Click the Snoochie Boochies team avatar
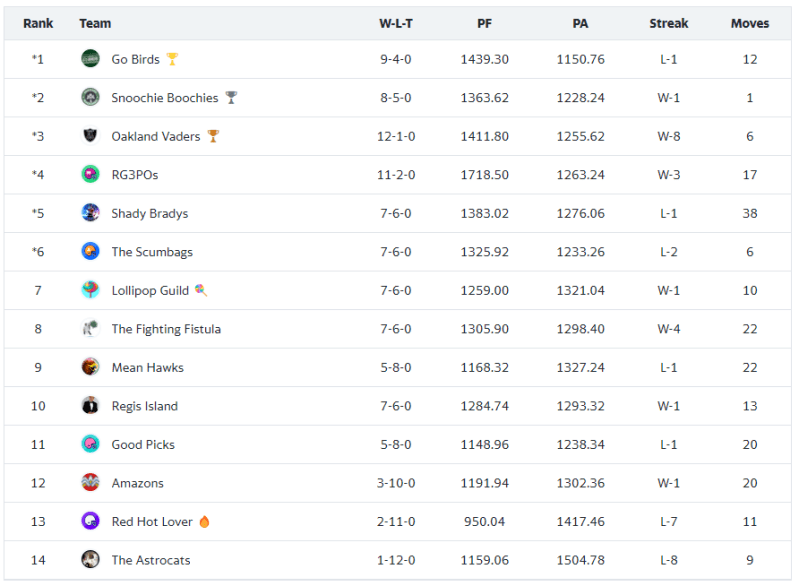 [91, 98]
